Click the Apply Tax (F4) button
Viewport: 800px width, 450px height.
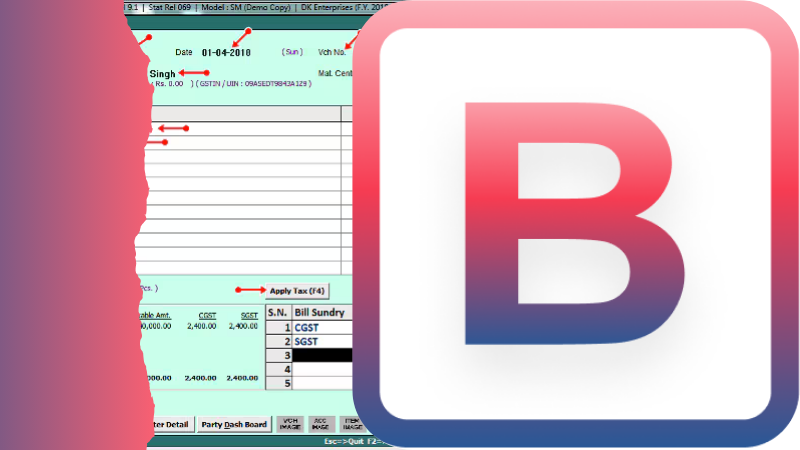(297, 291)
